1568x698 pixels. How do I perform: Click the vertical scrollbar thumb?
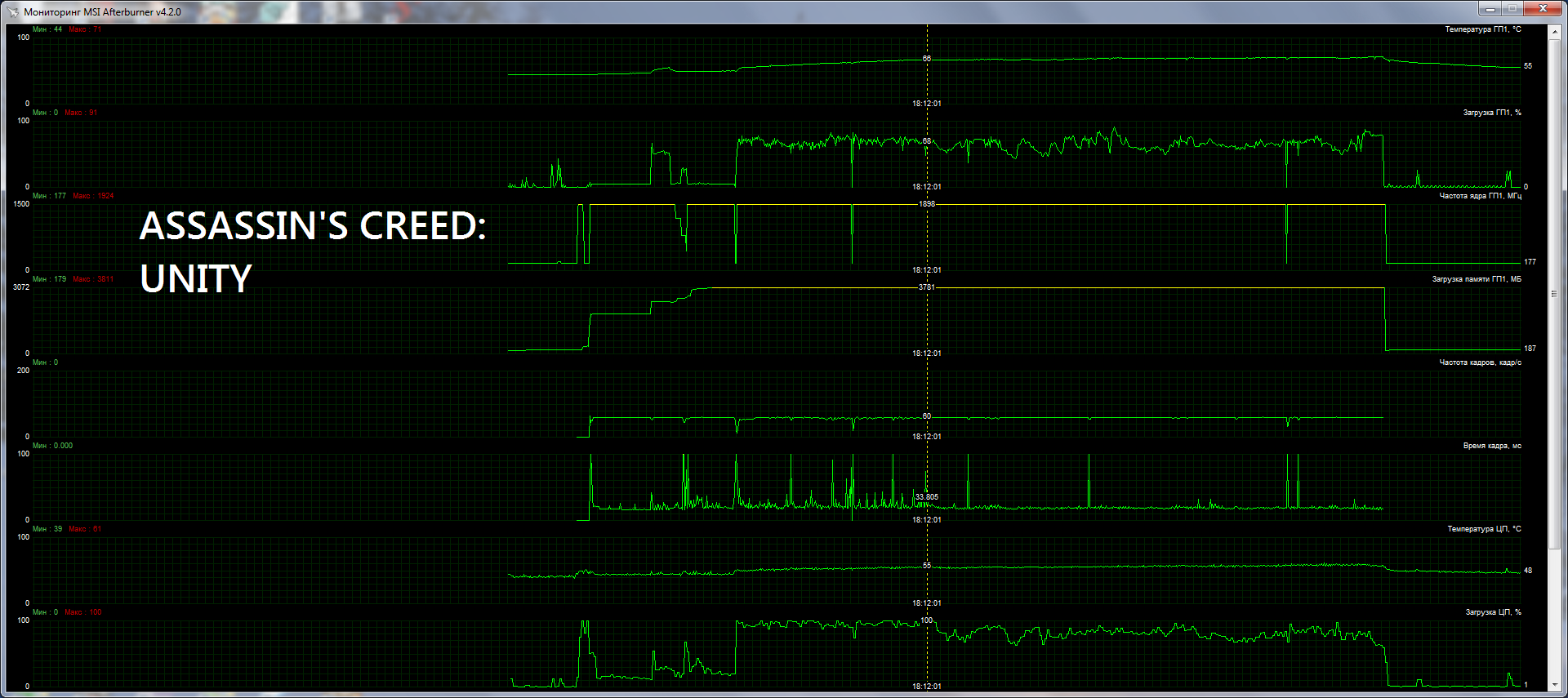click(x=1554, y=294)
